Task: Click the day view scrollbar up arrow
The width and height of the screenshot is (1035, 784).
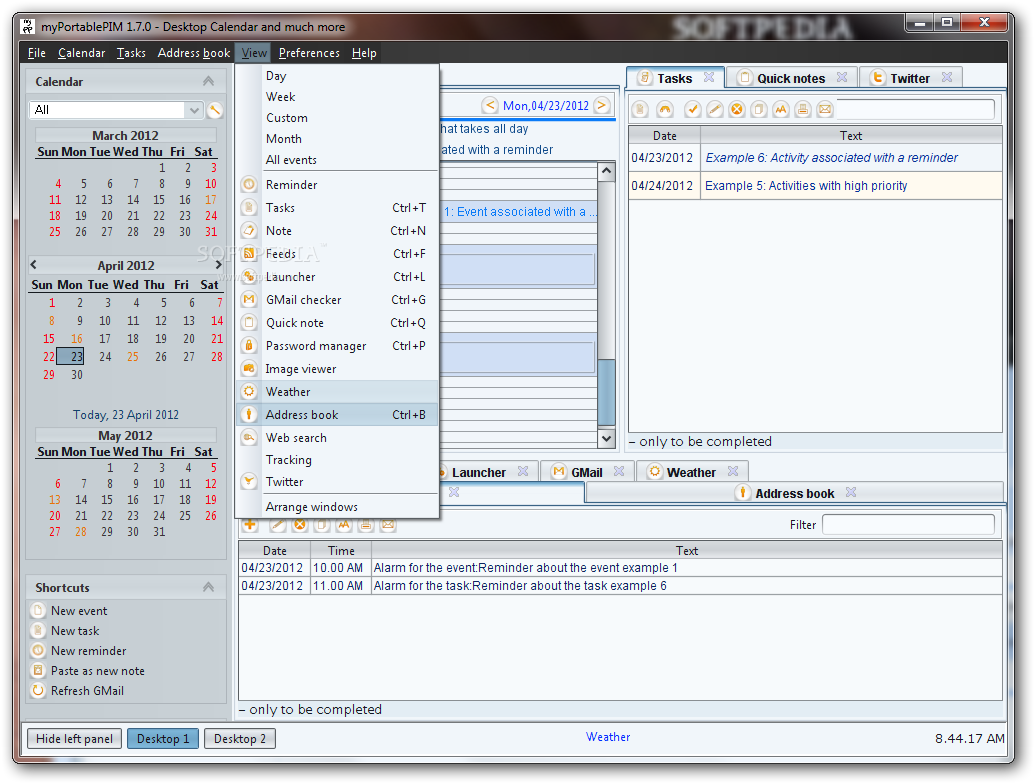Action: pos(607,172)
